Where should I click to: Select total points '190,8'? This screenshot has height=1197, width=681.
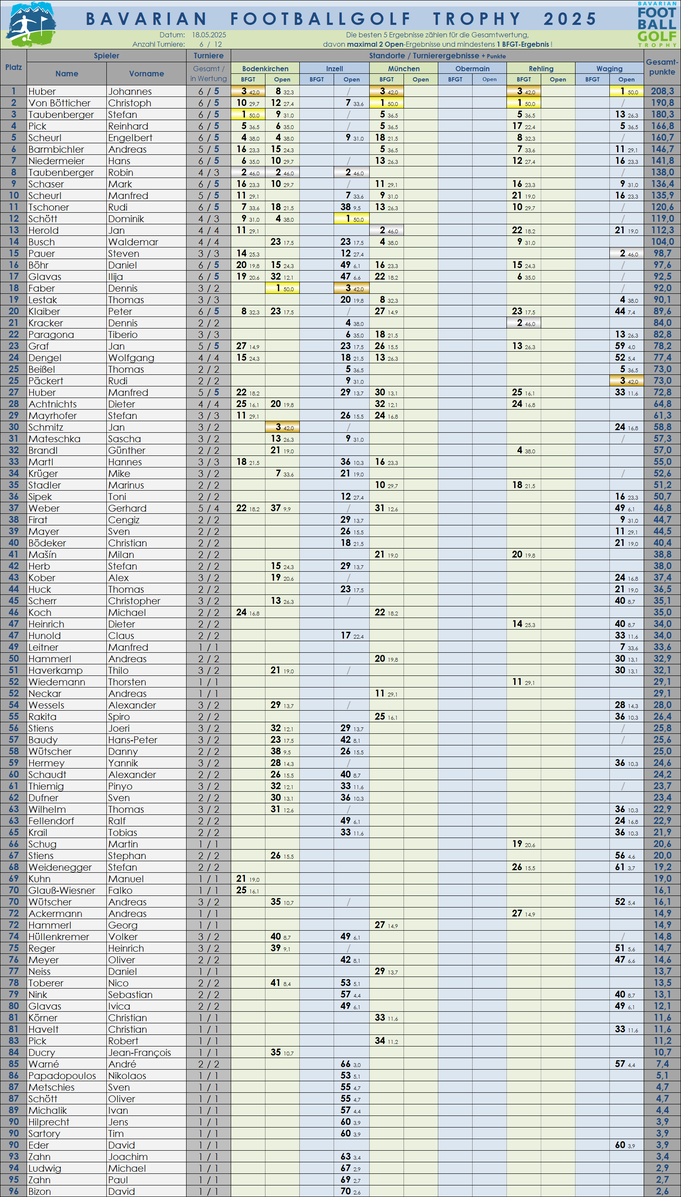click(x=662, y=102)
